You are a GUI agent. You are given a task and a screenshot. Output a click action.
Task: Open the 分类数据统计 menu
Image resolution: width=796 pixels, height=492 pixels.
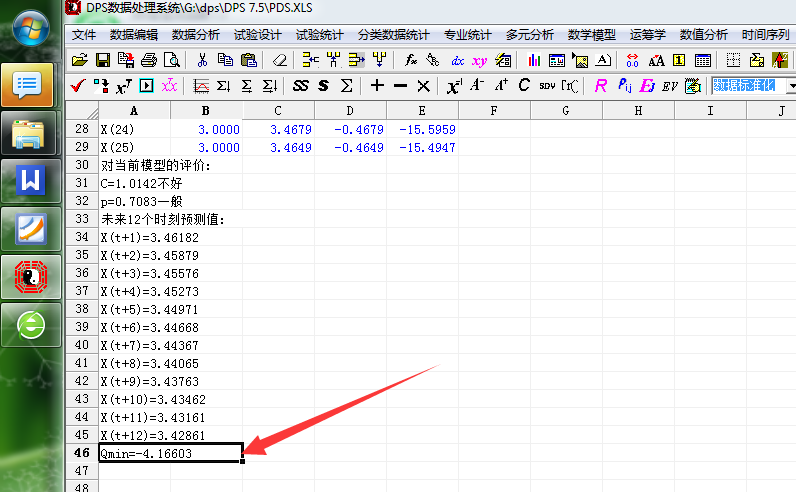click(x=393, y=35)
